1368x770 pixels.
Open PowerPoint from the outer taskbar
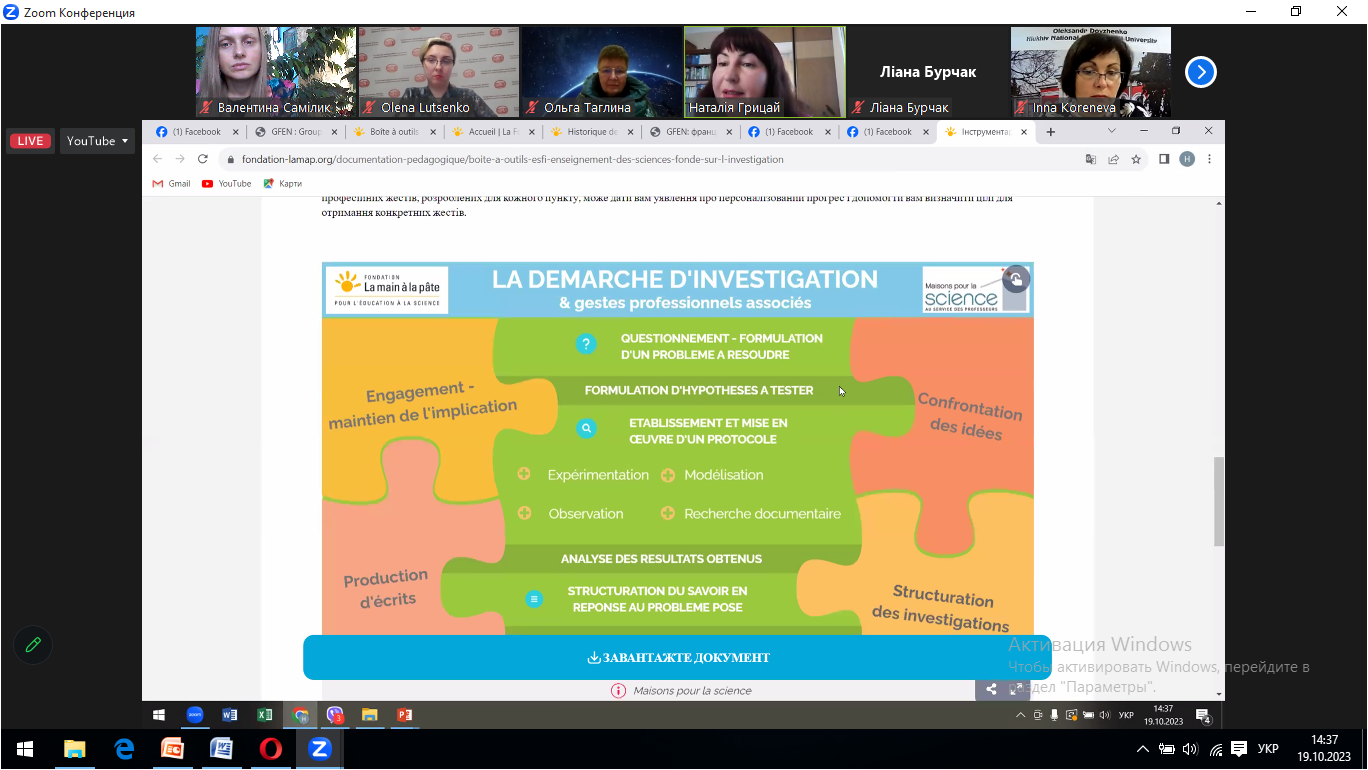173,749
